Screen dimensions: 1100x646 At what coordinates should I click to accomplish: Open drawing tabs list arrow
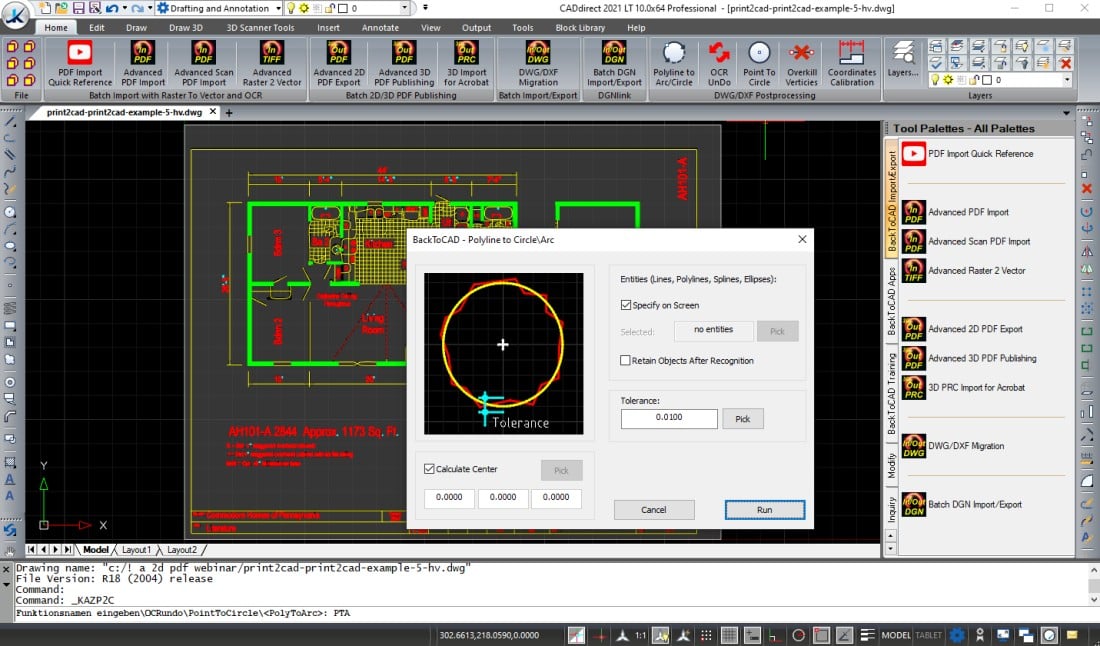tap(1066, 112)
